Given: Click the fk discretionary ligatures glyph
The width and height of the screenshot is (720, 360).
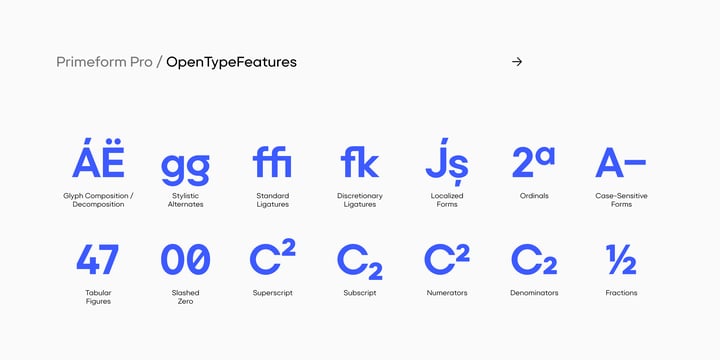Looking at the screenshot, I should pos(360,162).
